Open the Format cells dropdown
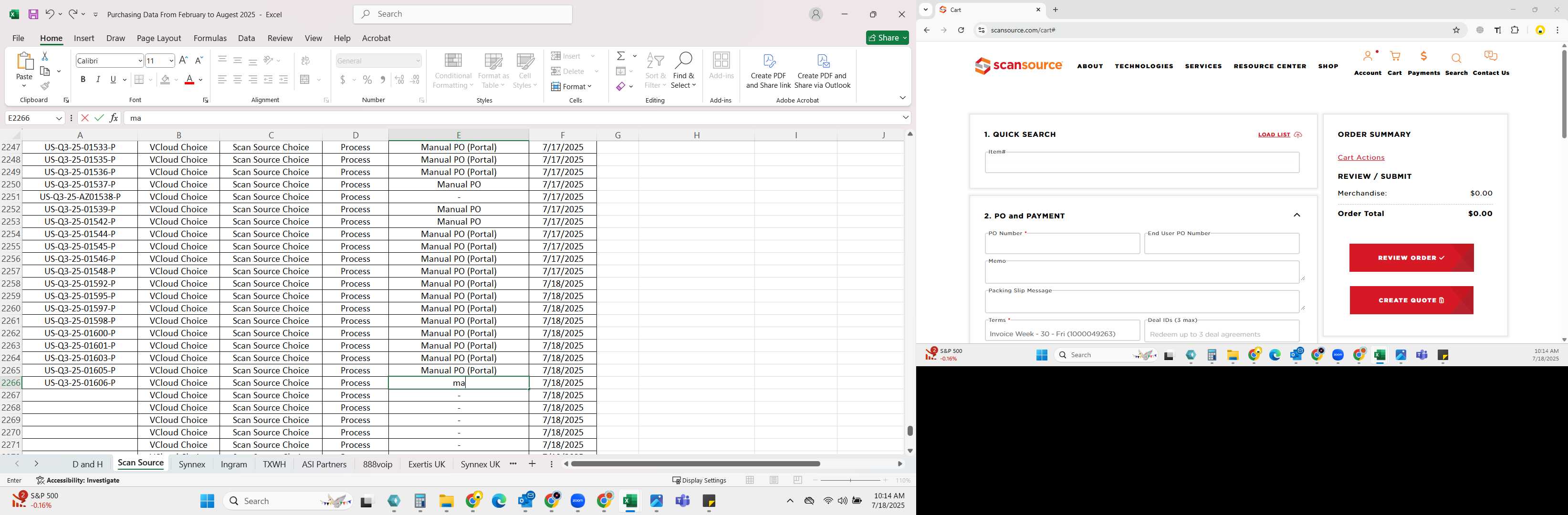Screen dimensions: 1568x515 572,86
